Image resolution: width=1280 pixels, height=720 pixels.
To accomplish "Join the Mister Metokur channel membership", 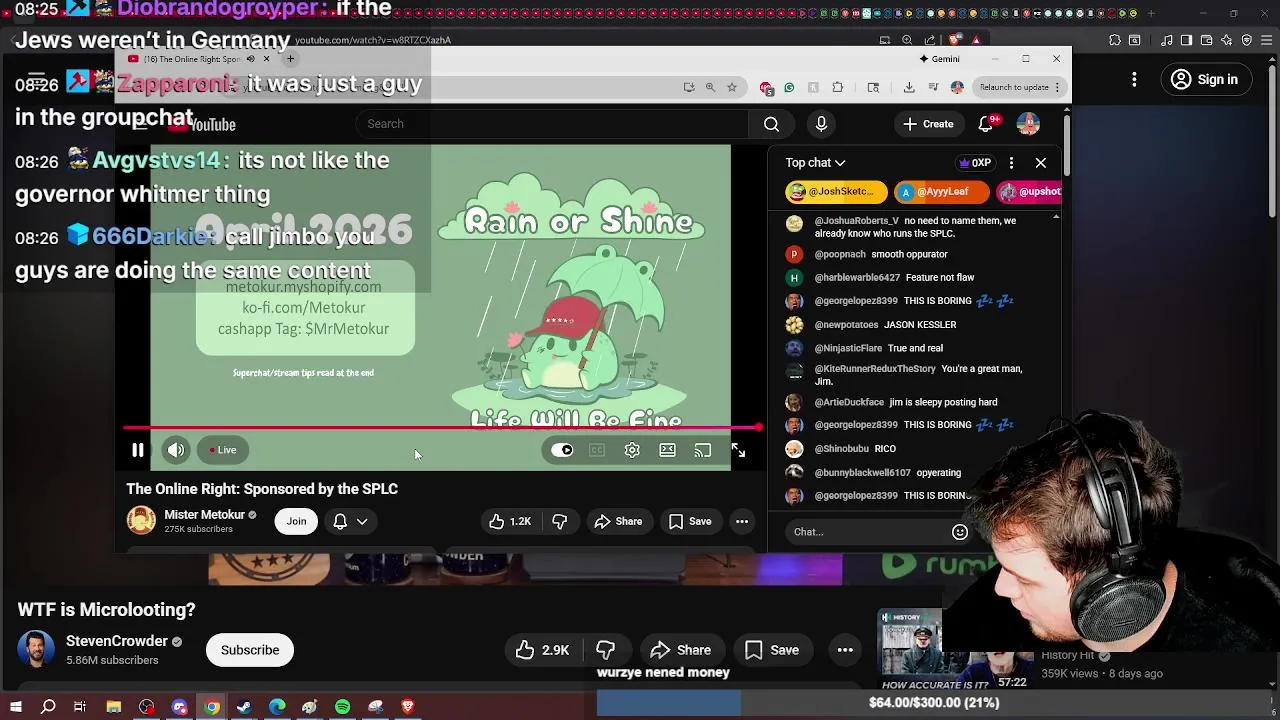I will point(296,521).
